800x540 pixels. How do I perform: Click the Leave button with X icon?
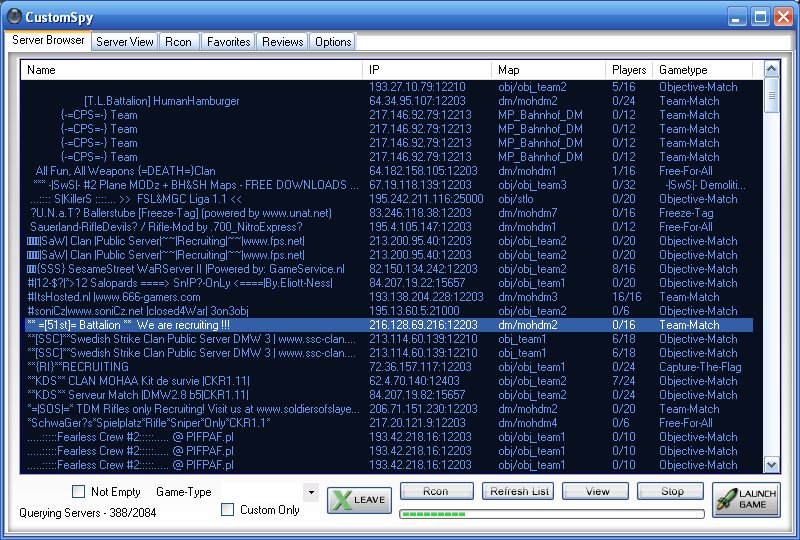[359, 500]
